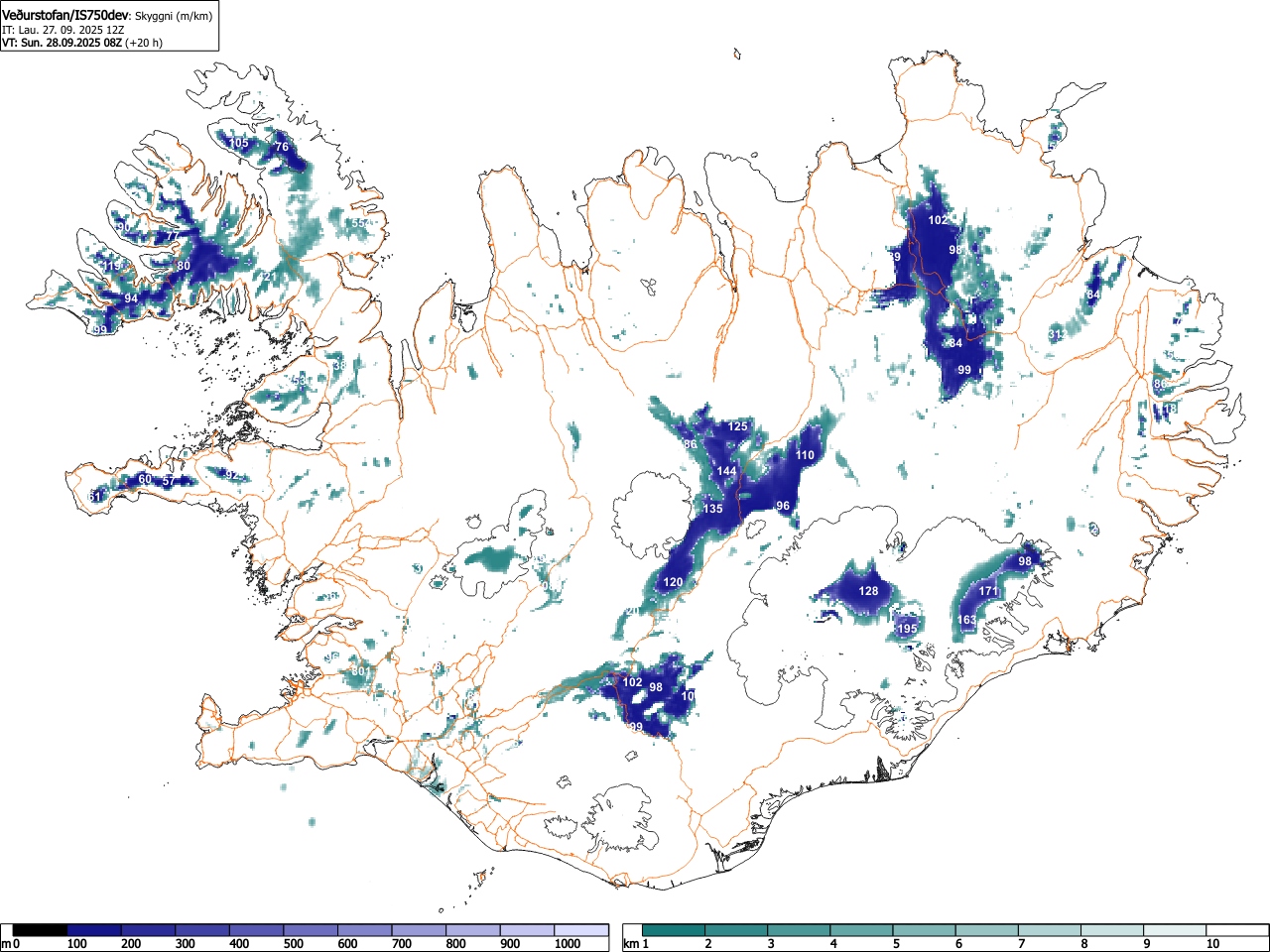Click the map value 110
The image size is (1270, 952).
click(x=805, y=455)
